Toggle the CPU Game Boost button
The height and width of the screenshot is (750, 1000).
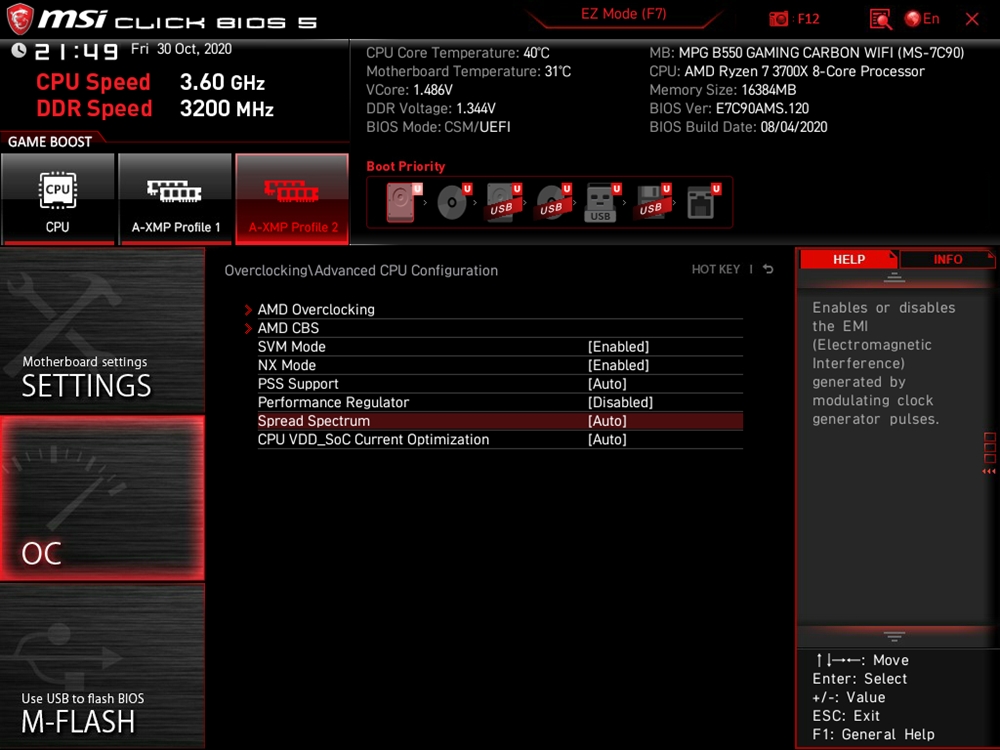coord(57,199)
